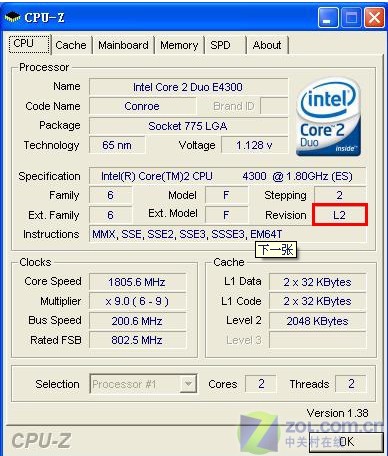388x456 pixels.
Task: Minimize the CPU-Z window
Action: pos(328,17)
